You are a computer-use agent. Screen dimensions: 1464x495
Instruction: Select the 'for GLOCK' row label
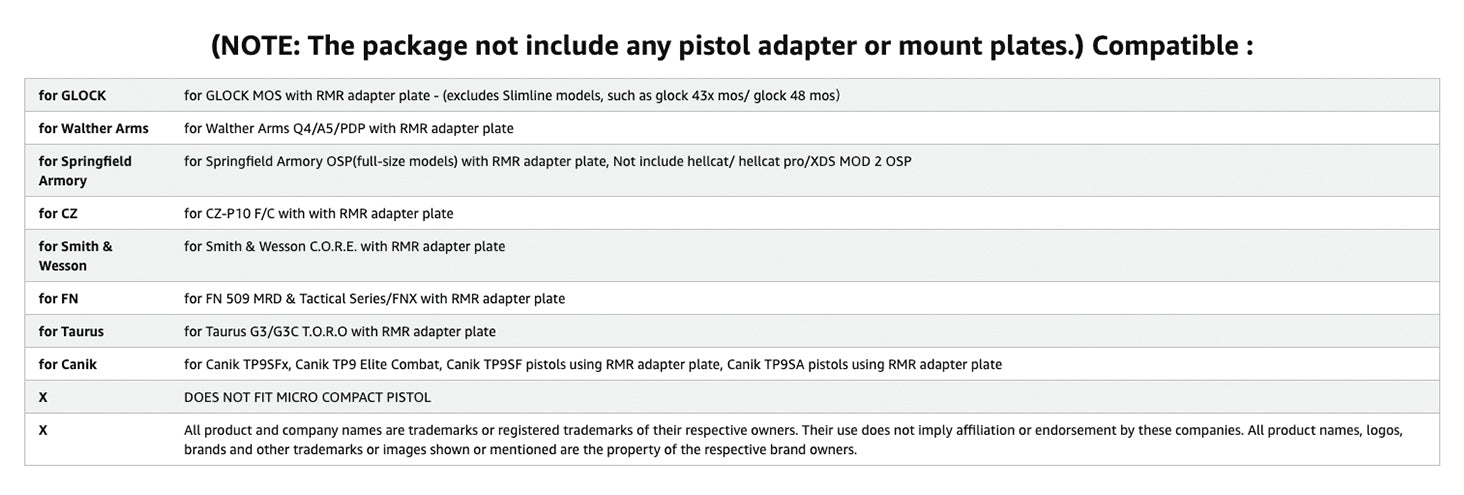[x=72, y=95]
